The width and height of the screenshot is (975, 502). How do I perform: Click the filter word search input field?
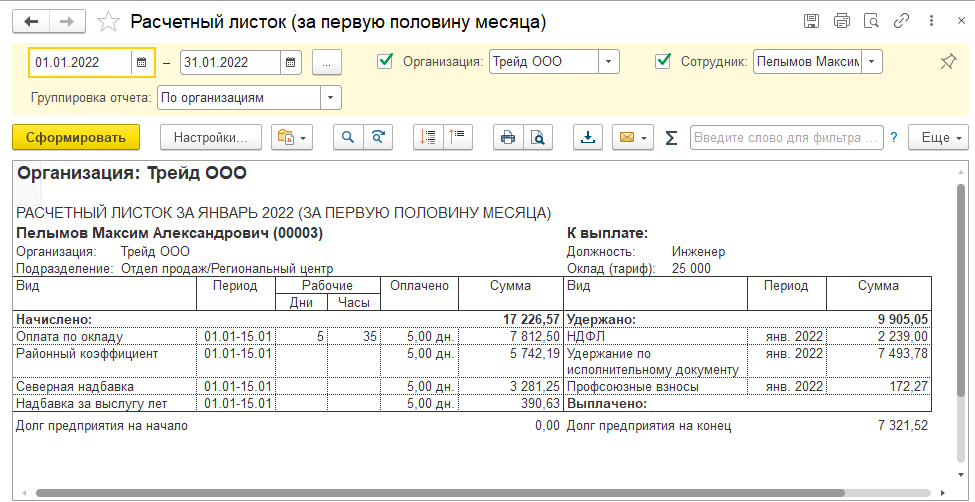[786, 137]
